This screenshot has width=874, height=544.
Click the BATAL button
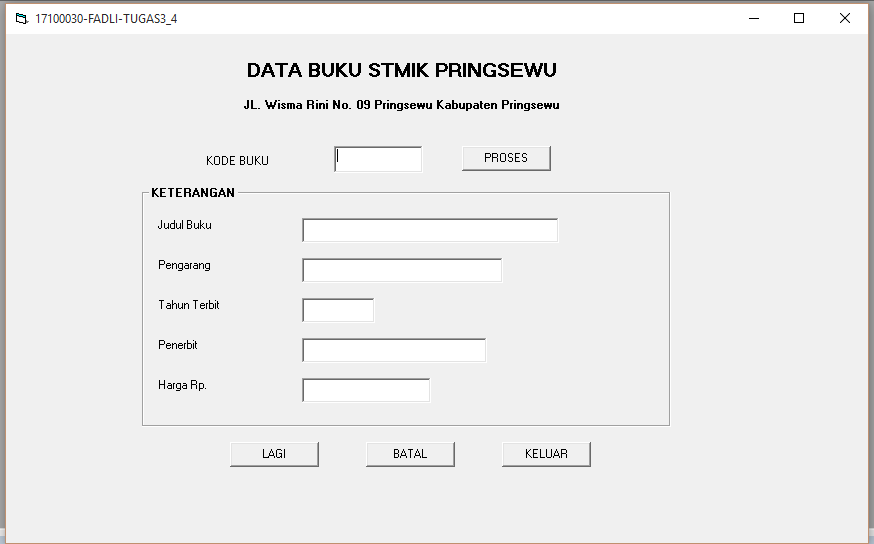tap(410, 454)
